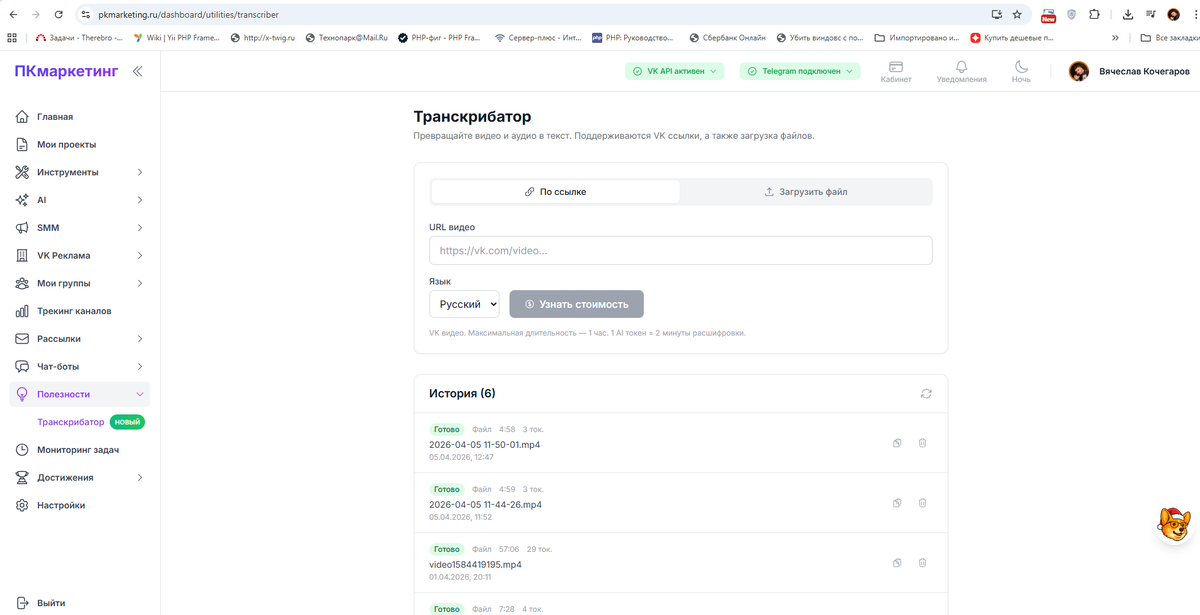This screenshot has height=615, width=1200.
Task: Click the Мои группы people icon
Action: (22, 283)
